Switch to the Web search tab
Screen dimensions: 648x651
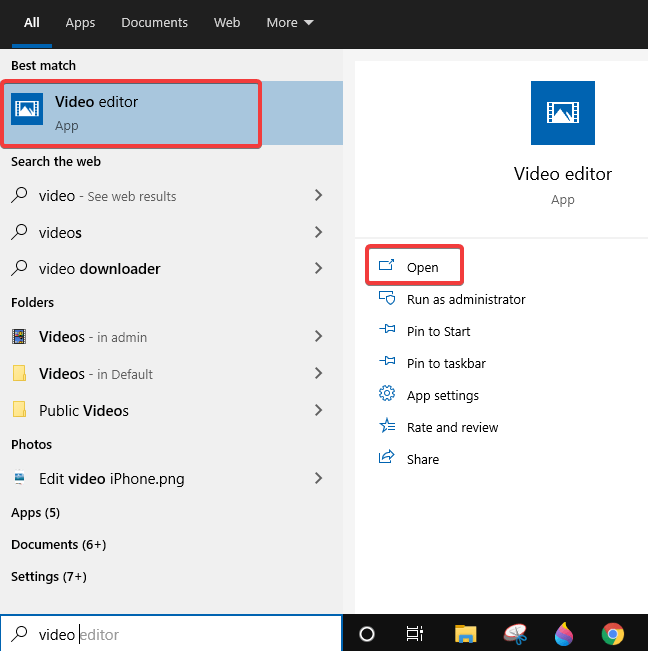click(x=227, y=22)
